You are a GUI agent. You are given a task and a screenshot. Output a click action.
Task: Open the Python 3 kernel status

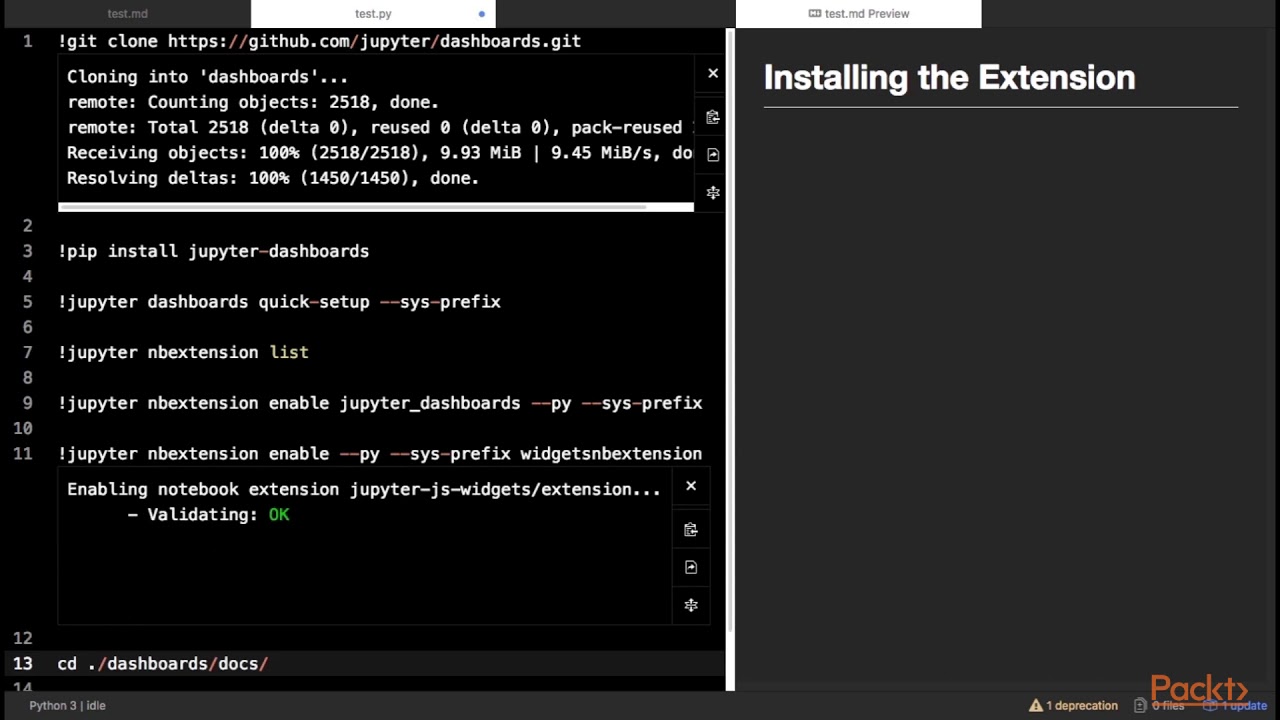tap(67, 705)
